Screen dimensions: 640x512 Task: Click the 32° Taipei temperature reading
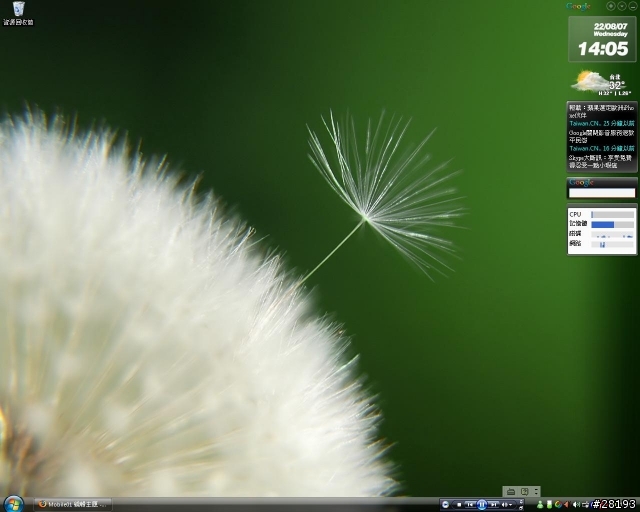(616, 85)
